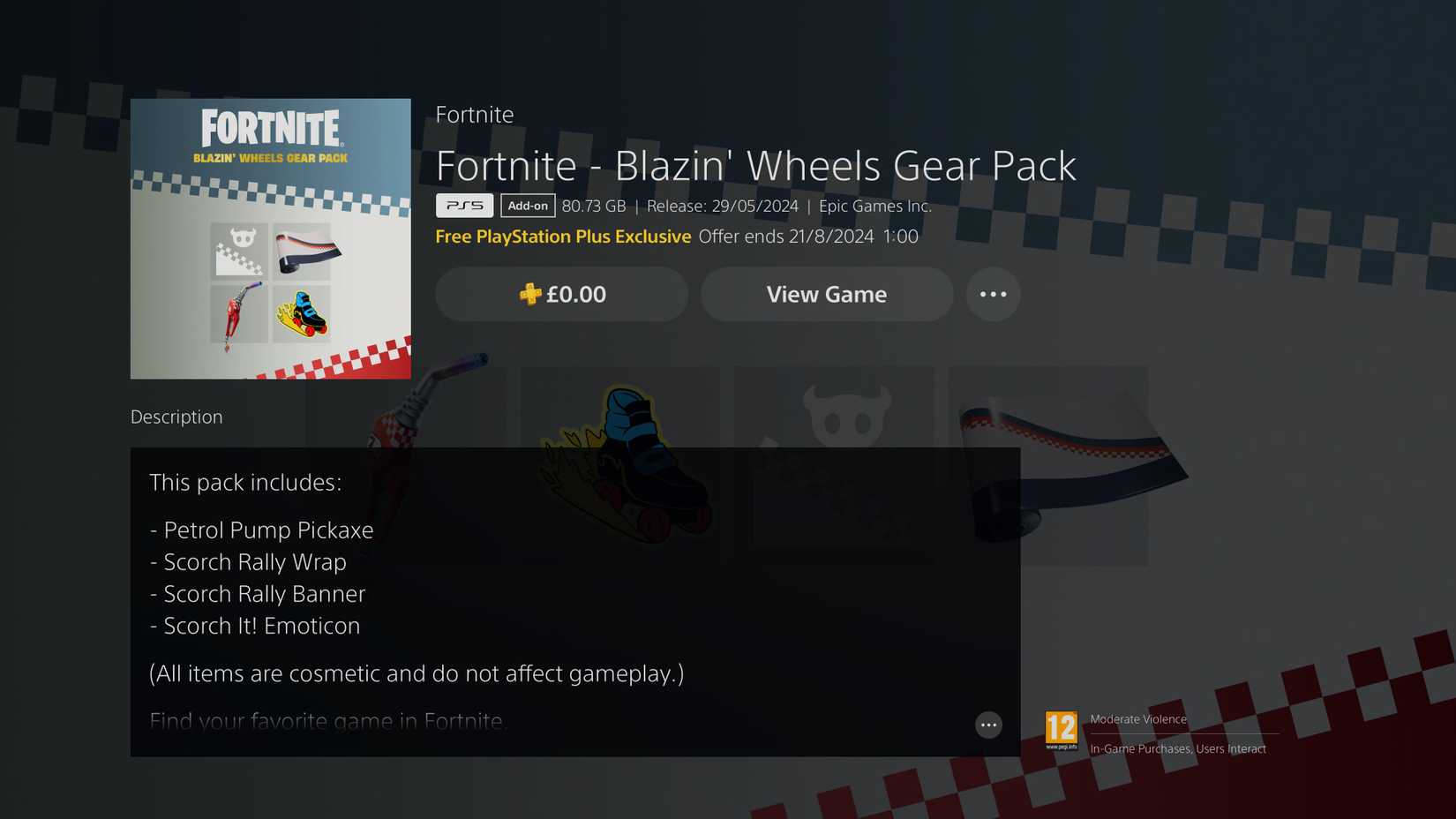
Task: Click the Fortnite game name link above title
Action: tap(475, 115)
